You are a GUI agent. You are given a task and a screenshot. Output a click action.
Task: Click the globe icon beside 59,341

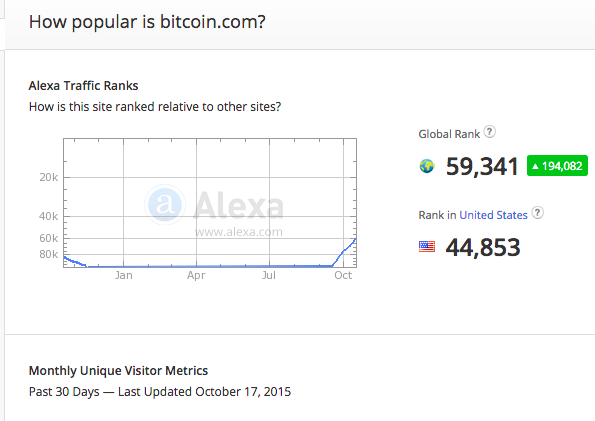427,166
